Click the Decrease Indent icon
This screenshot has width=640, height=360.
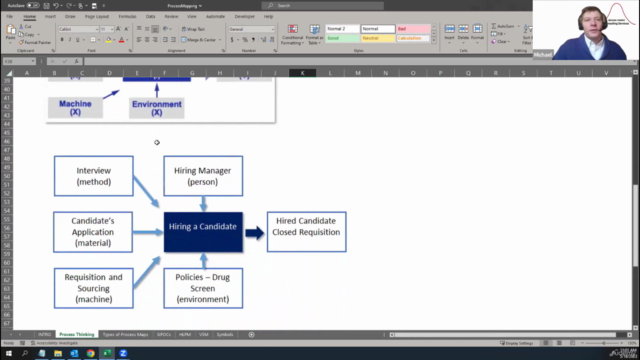[x=165, y=40]
